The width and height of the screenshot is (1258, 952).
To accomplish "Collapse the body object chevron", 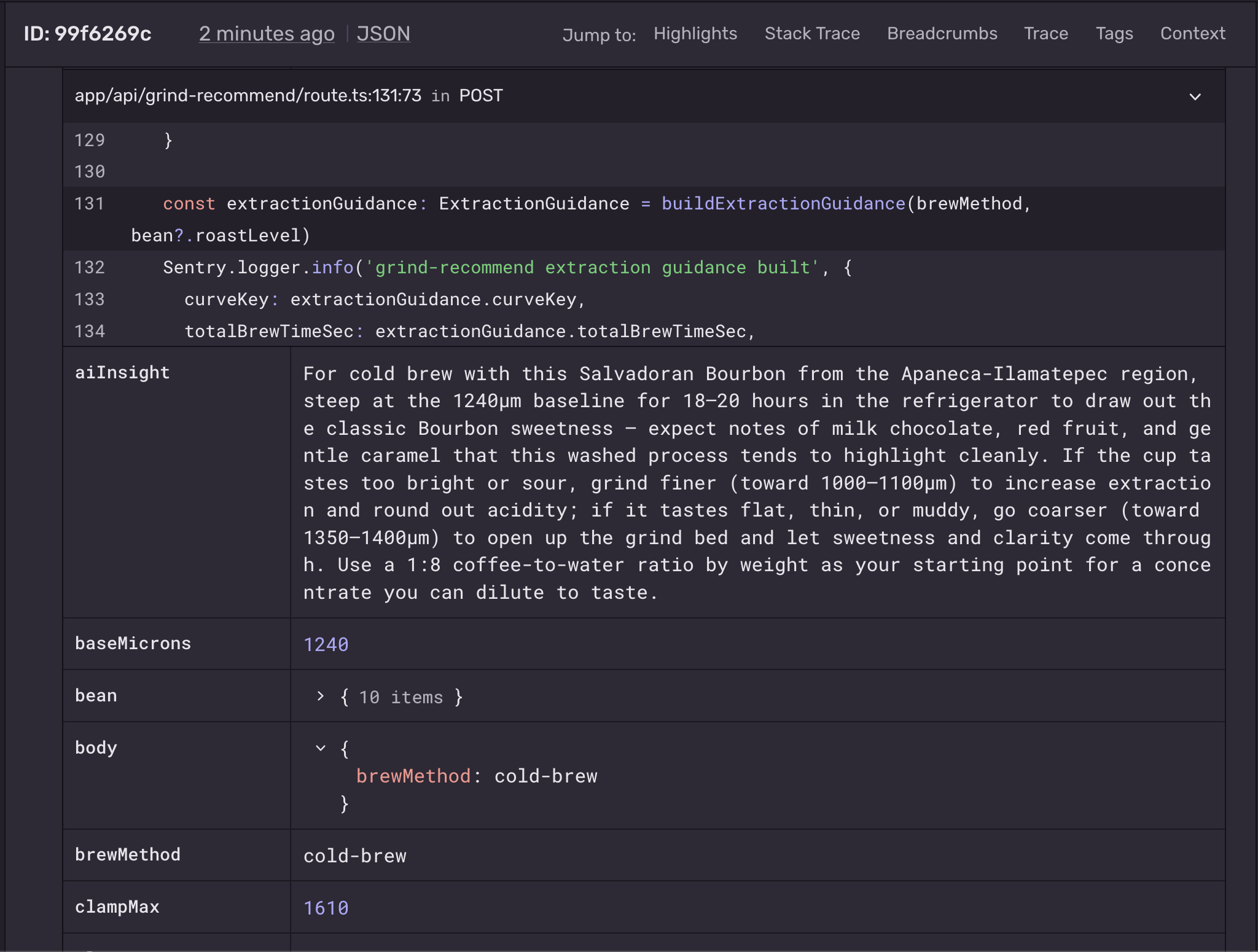I will coord(320,748).
